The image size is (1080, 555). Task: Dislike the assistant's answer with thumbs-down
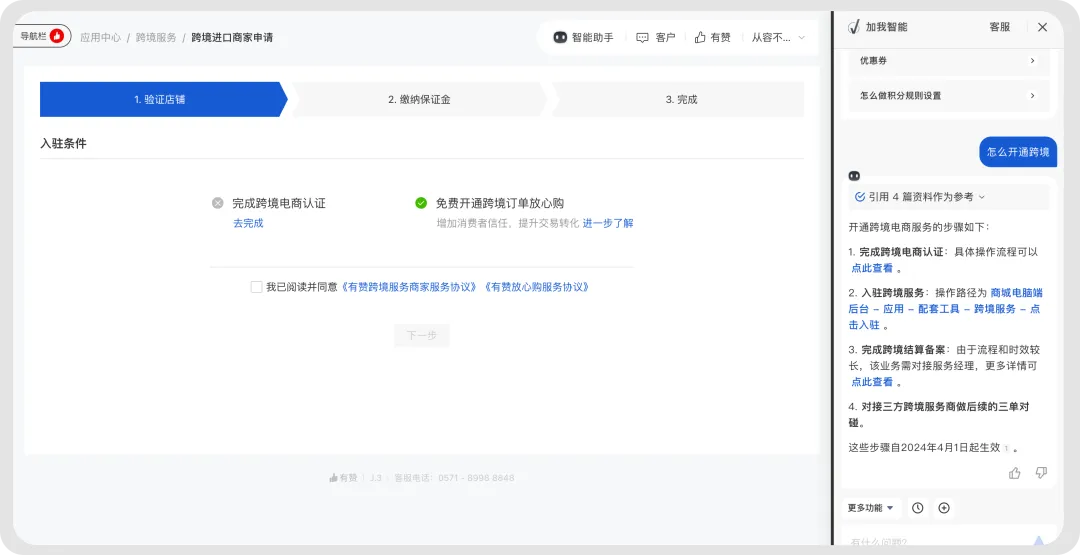(x=1041, y=473)
